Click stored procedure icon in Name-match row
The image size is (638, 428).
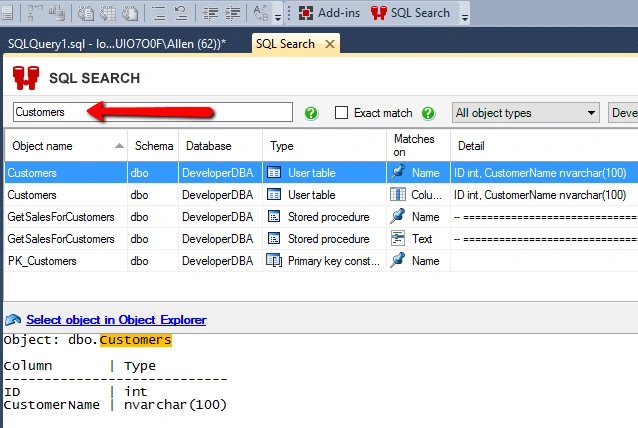click(274, 216)
